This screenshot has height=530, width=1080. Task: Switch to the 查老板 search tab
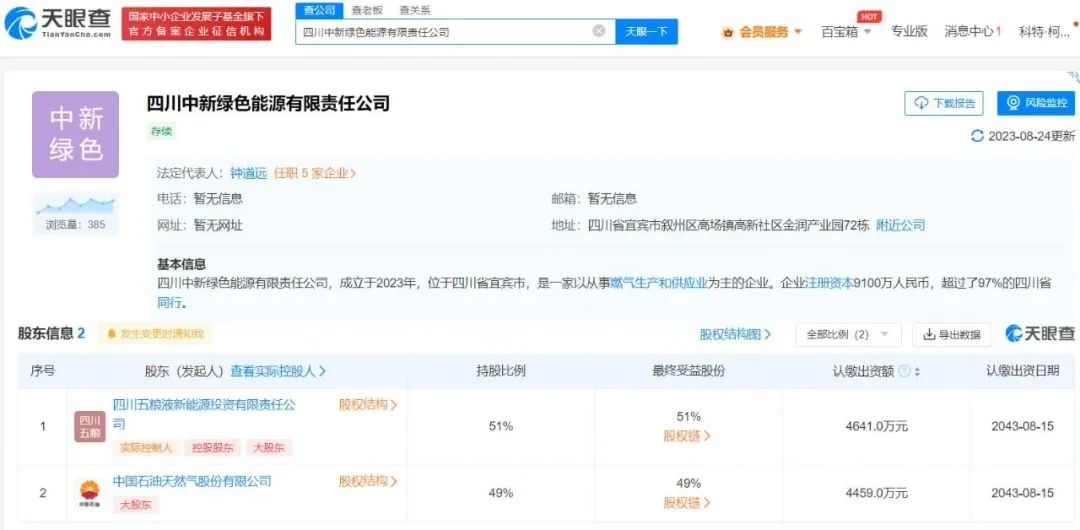point(366,10)
